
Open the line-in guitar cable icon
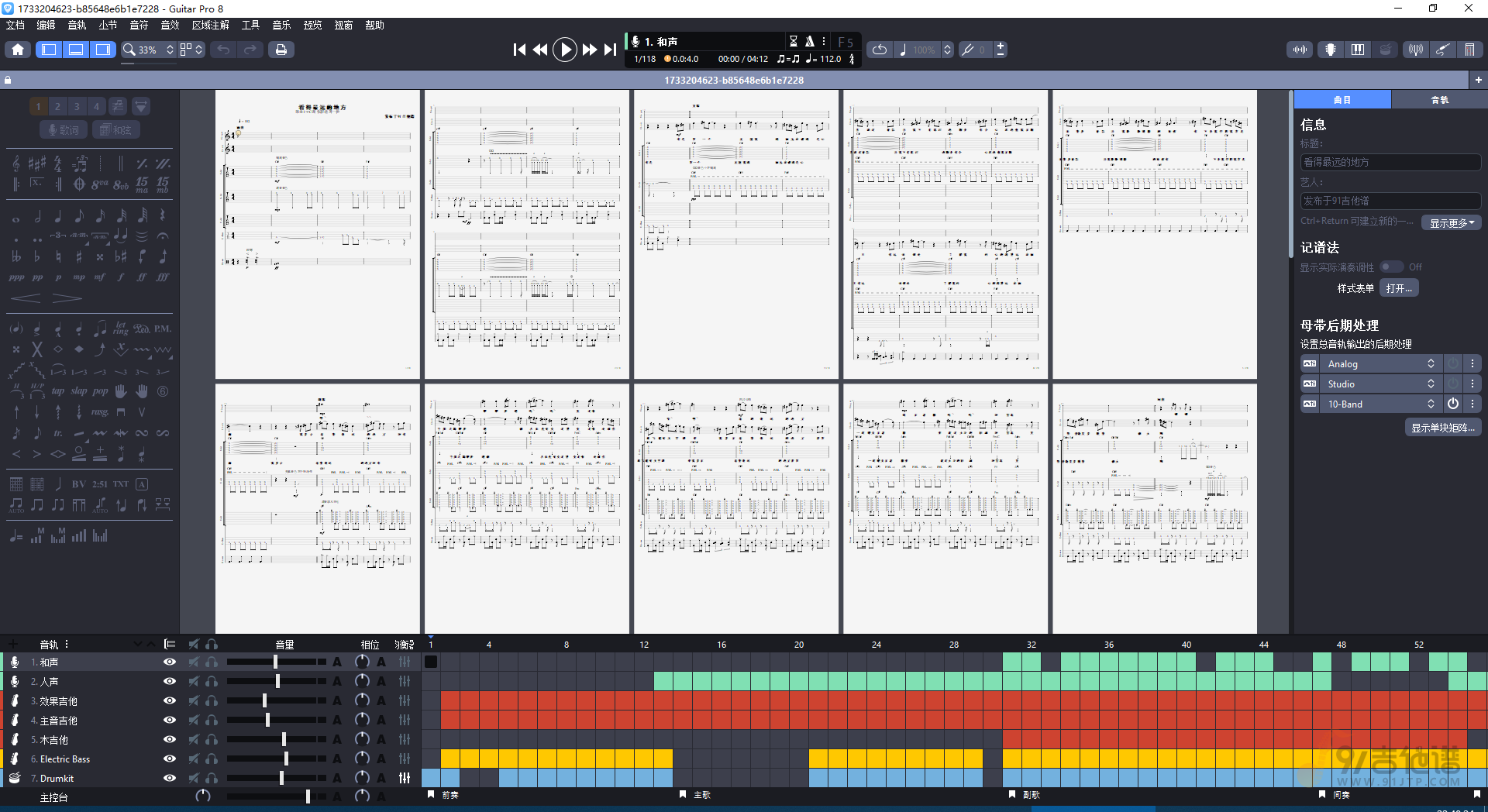1442,50
